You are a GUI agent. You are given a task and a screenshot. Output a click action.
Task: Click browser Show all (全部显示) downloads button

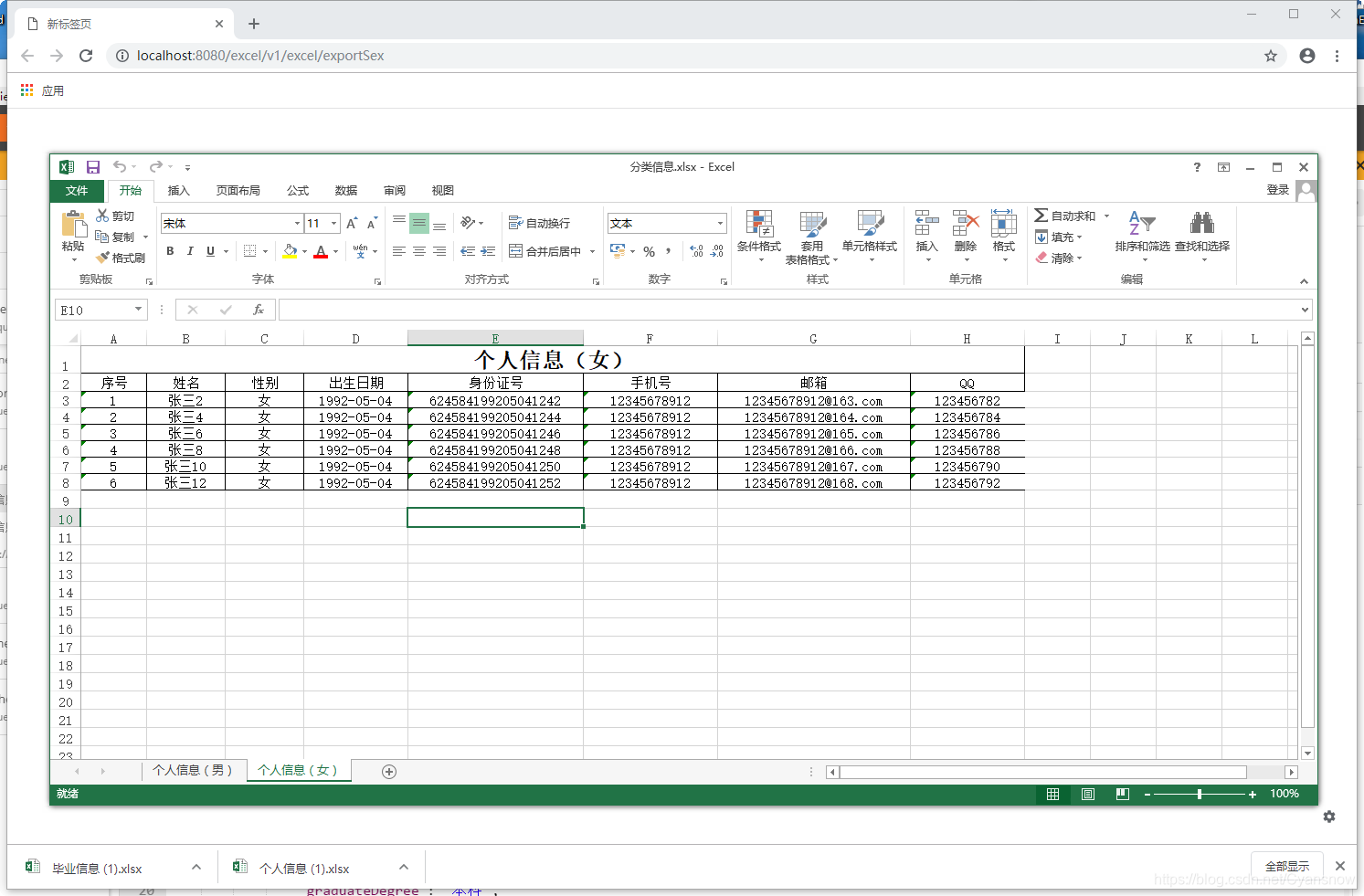coord(1287,866)
